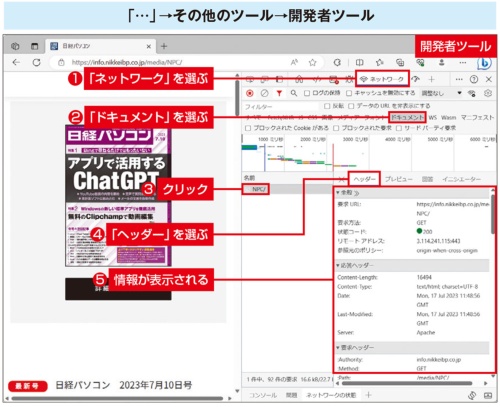Viewport: 500px width, 407px height.
Task: Open network search magnifier
Action: pos(294,93)
